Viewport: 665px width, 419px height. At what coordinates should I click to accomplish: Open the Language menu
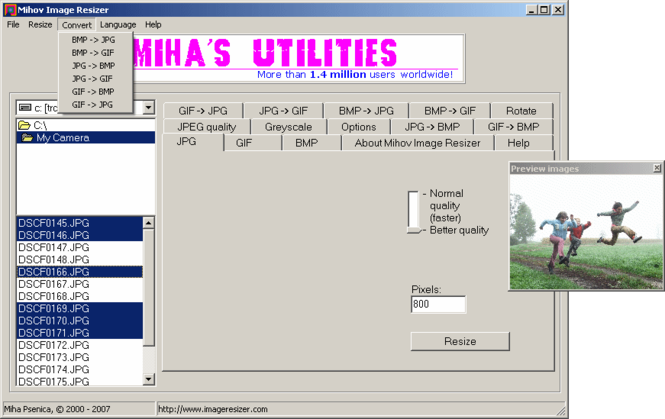click(118, 25)
